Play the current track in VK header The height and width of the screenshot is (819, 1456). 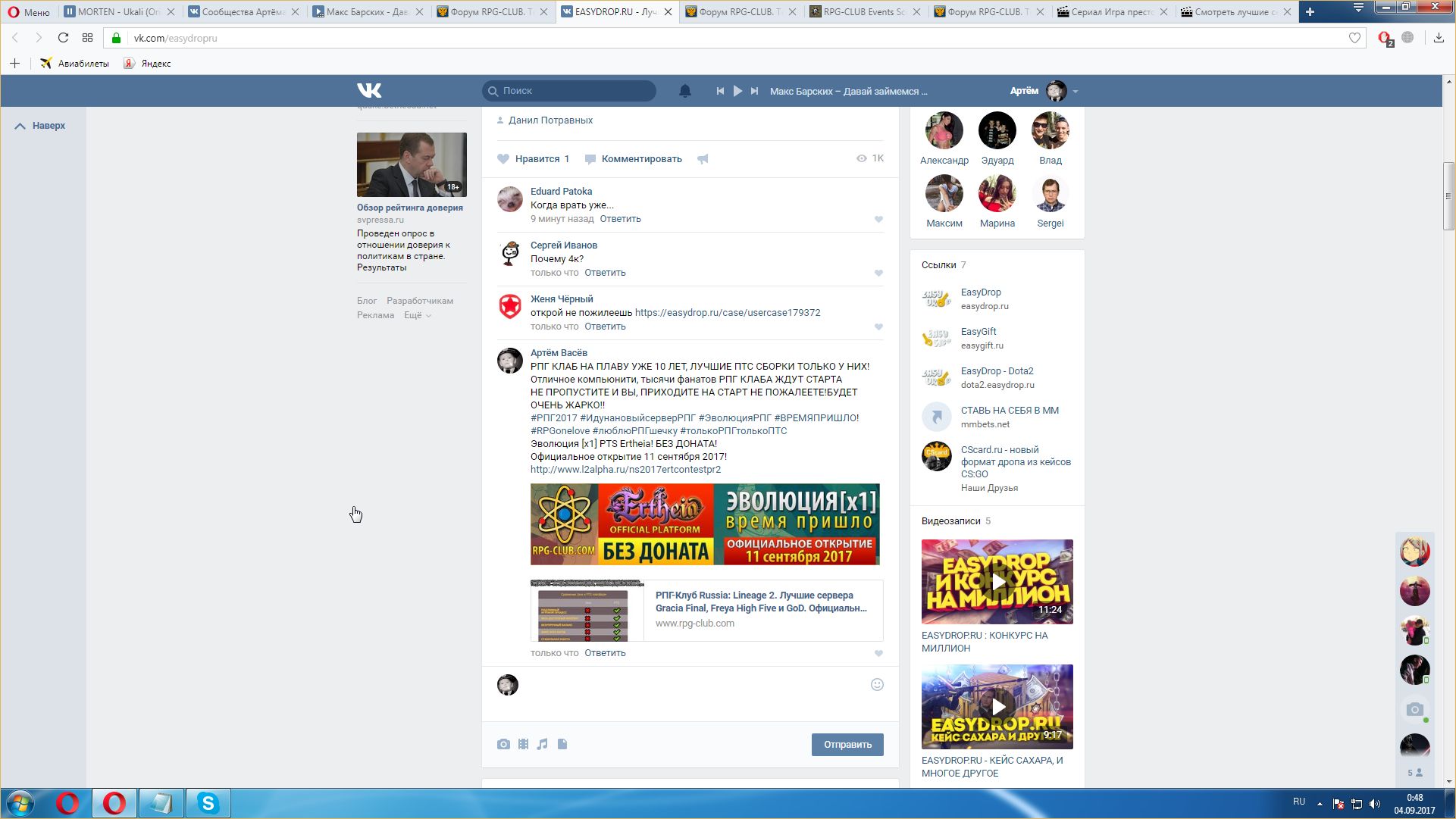[x=737, y=91]
